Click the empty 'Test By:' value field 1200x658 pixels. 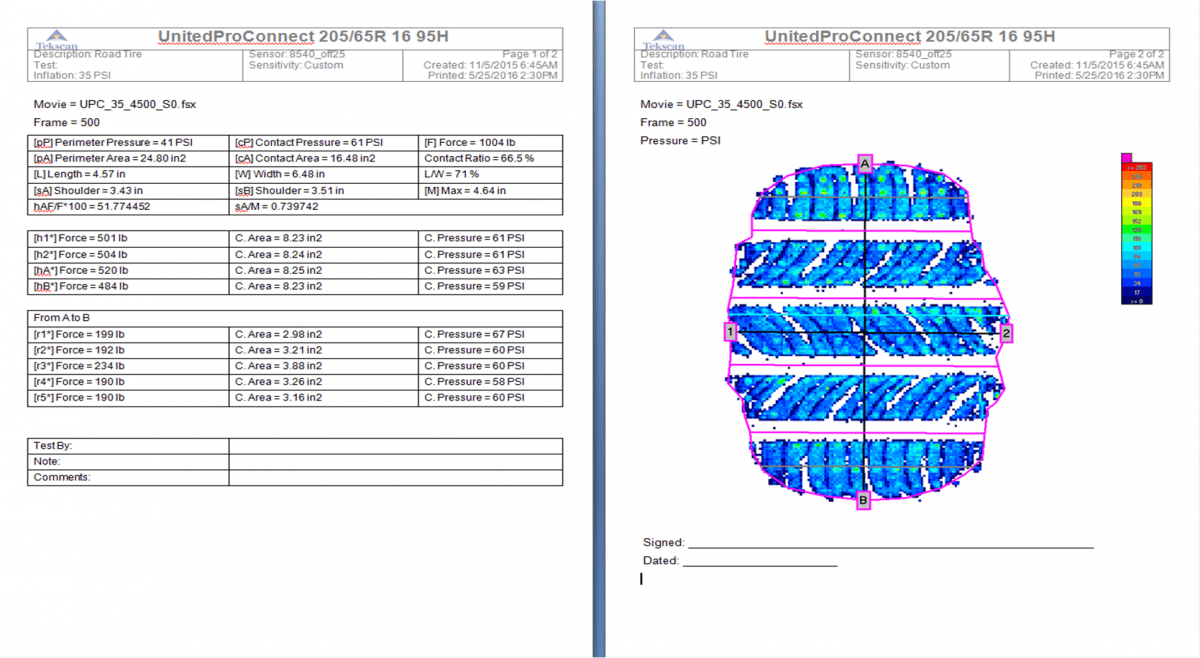tap(396, 446)
